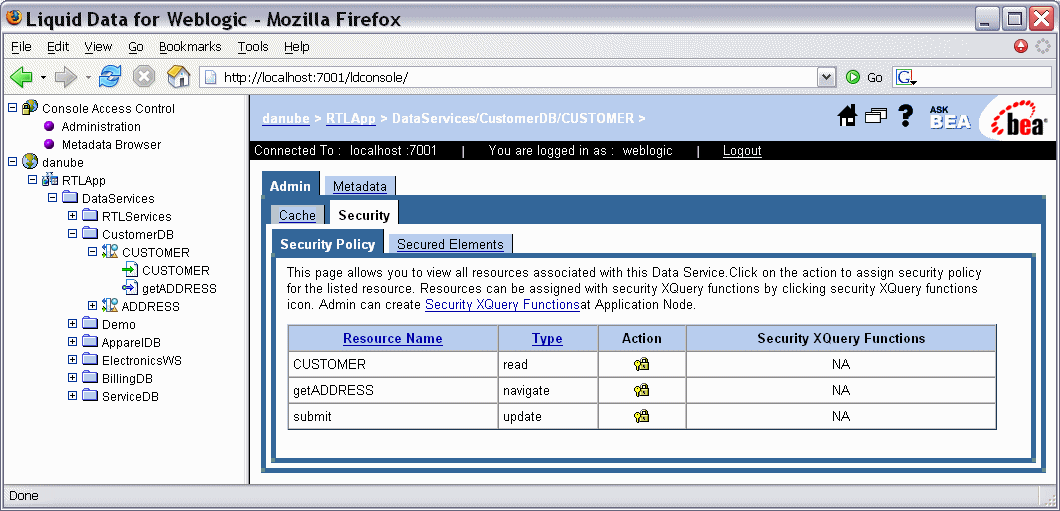Reload the page with the Firefox refresh button
The width and height of the screenshot is (1060, 511).
110,77
